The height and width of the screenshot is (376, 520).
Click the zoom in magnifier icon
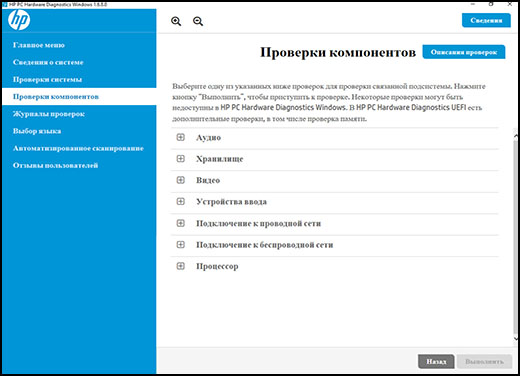[176, 21]
